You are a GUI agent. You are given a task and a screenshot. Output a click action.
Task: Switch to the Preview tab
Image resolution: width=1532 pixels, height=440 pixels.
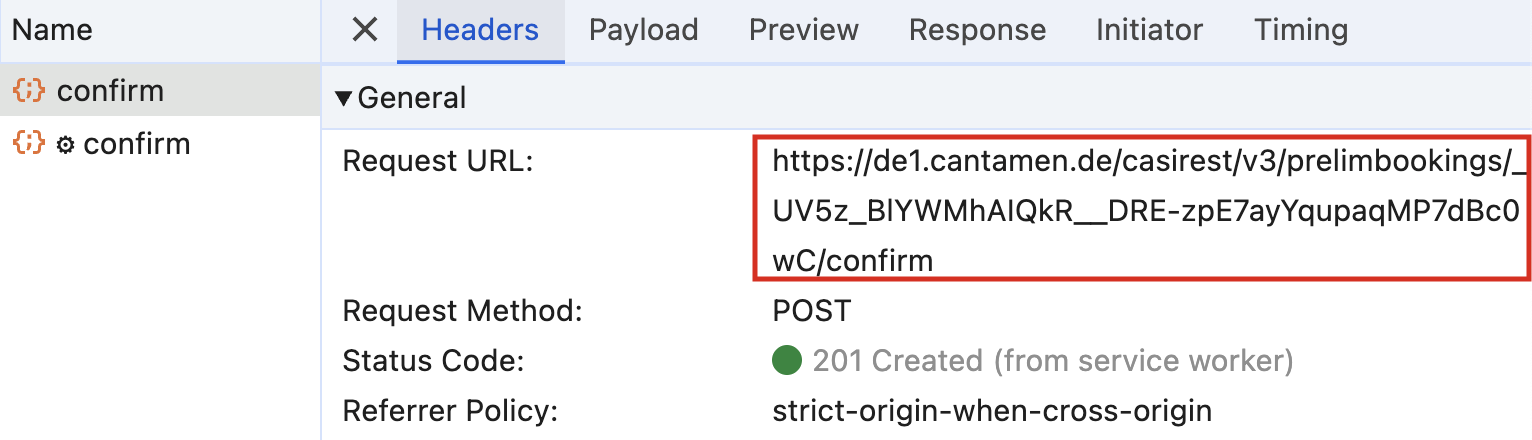click(804, 30)
